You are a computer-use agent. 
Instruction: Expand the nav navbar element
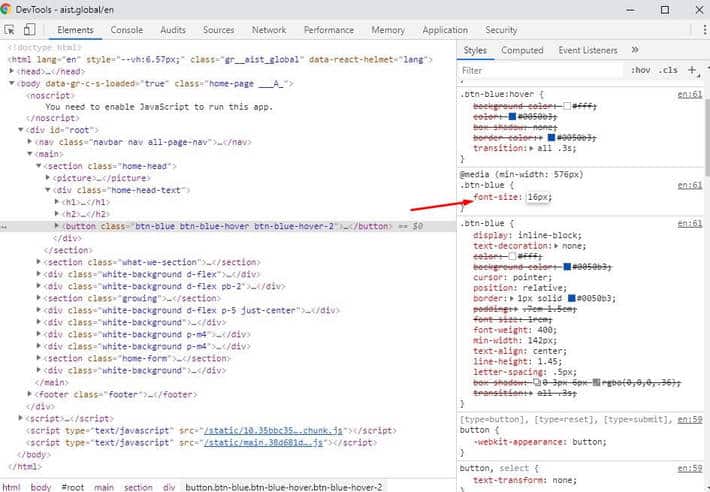[x=30, y=142]
